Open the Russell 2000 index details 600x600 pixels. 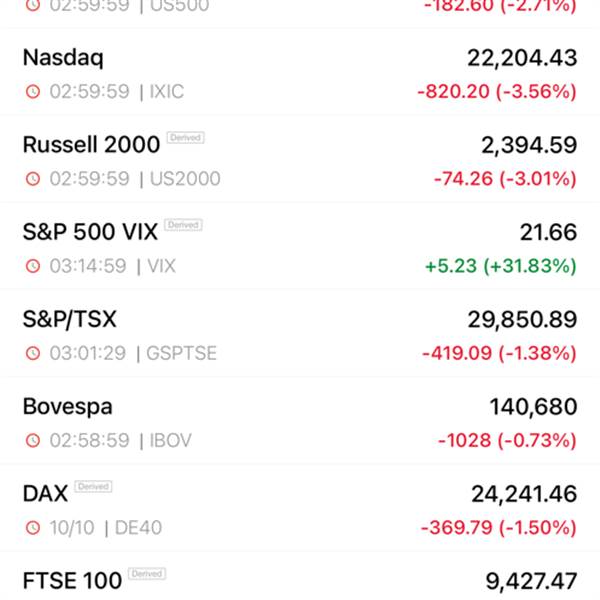point(90,145)
